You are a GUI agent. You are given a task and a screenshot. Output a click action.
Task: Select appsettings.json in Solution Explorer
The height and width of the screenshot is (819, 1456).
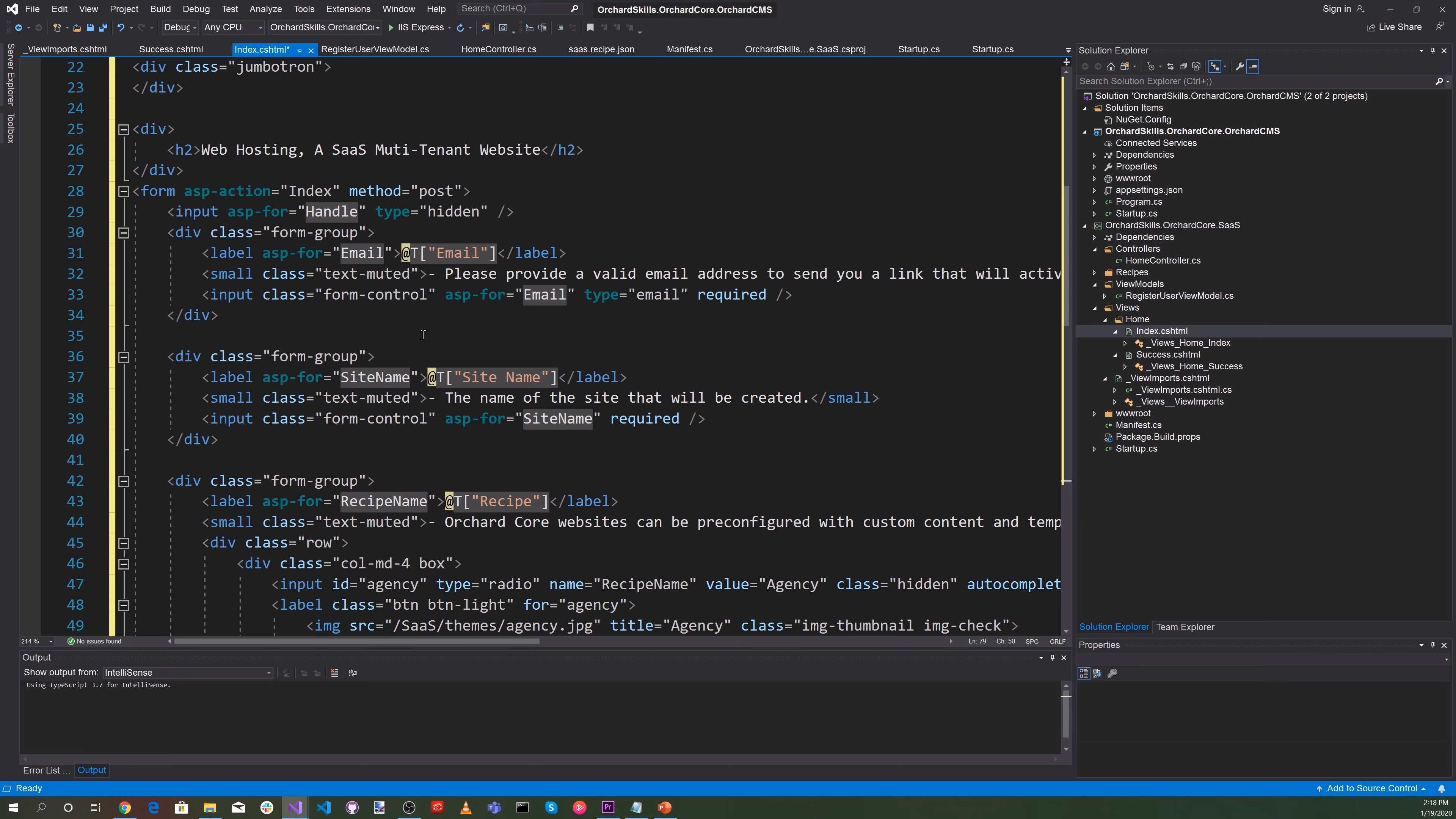pyautogui.click(x=1148, y=190)
